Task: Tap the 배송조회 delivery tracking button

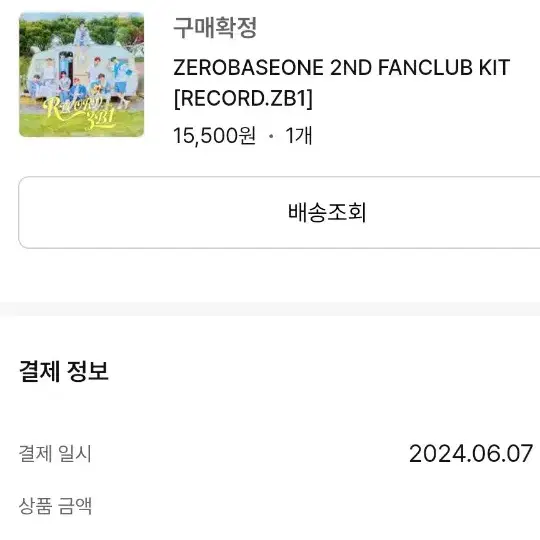Action: click(x=279, y=212)
